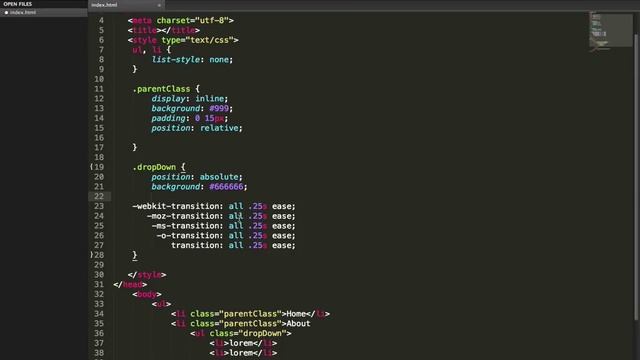
Task: Click the -o-transition property
Action: pyautogui.click(x=188, y=236)
